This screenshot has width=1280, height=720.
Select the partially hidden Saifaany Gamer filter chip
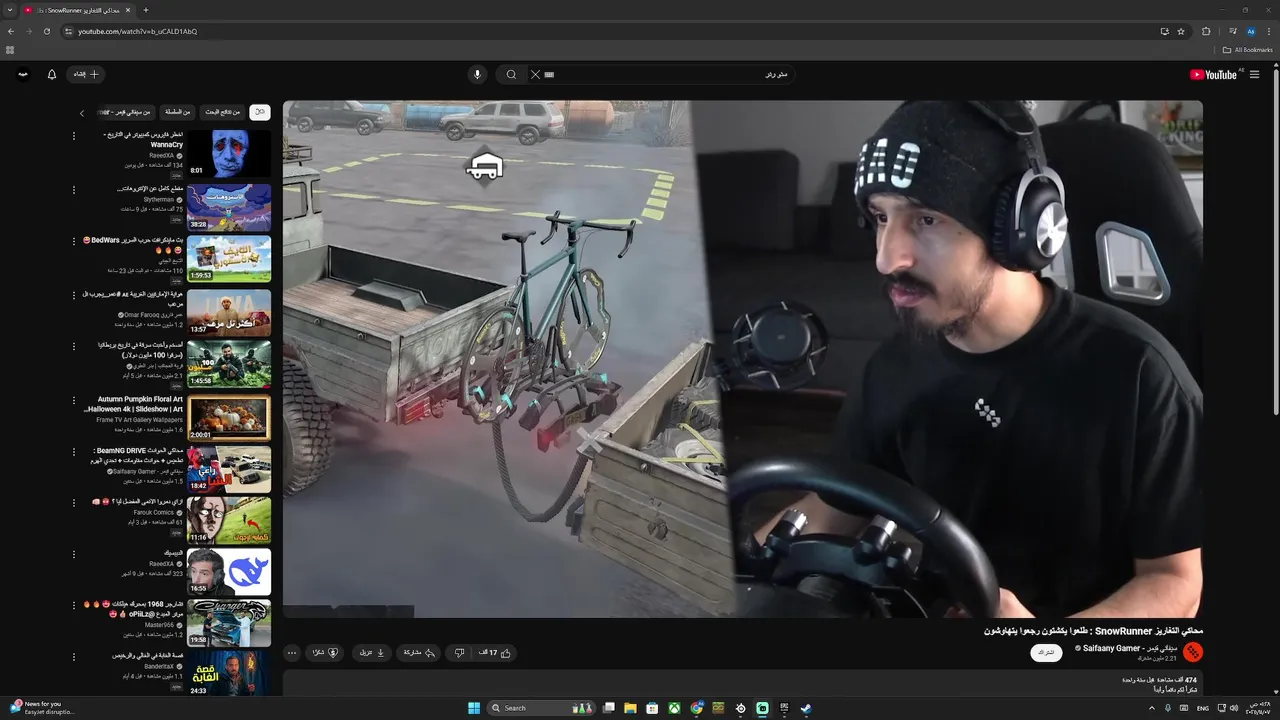coord(126,112)
